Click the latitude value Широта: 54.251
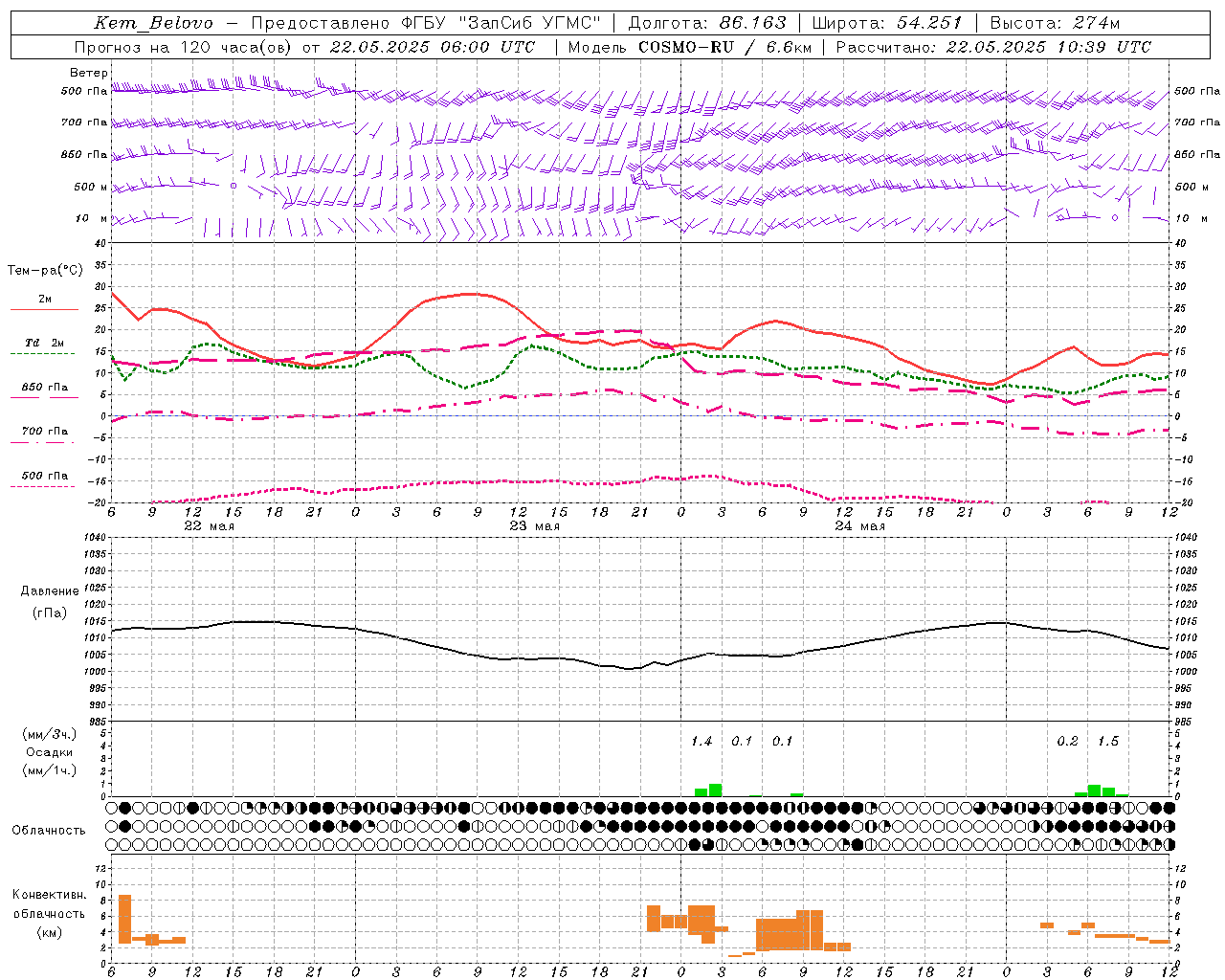1225x980 pixels. point(887,23)
